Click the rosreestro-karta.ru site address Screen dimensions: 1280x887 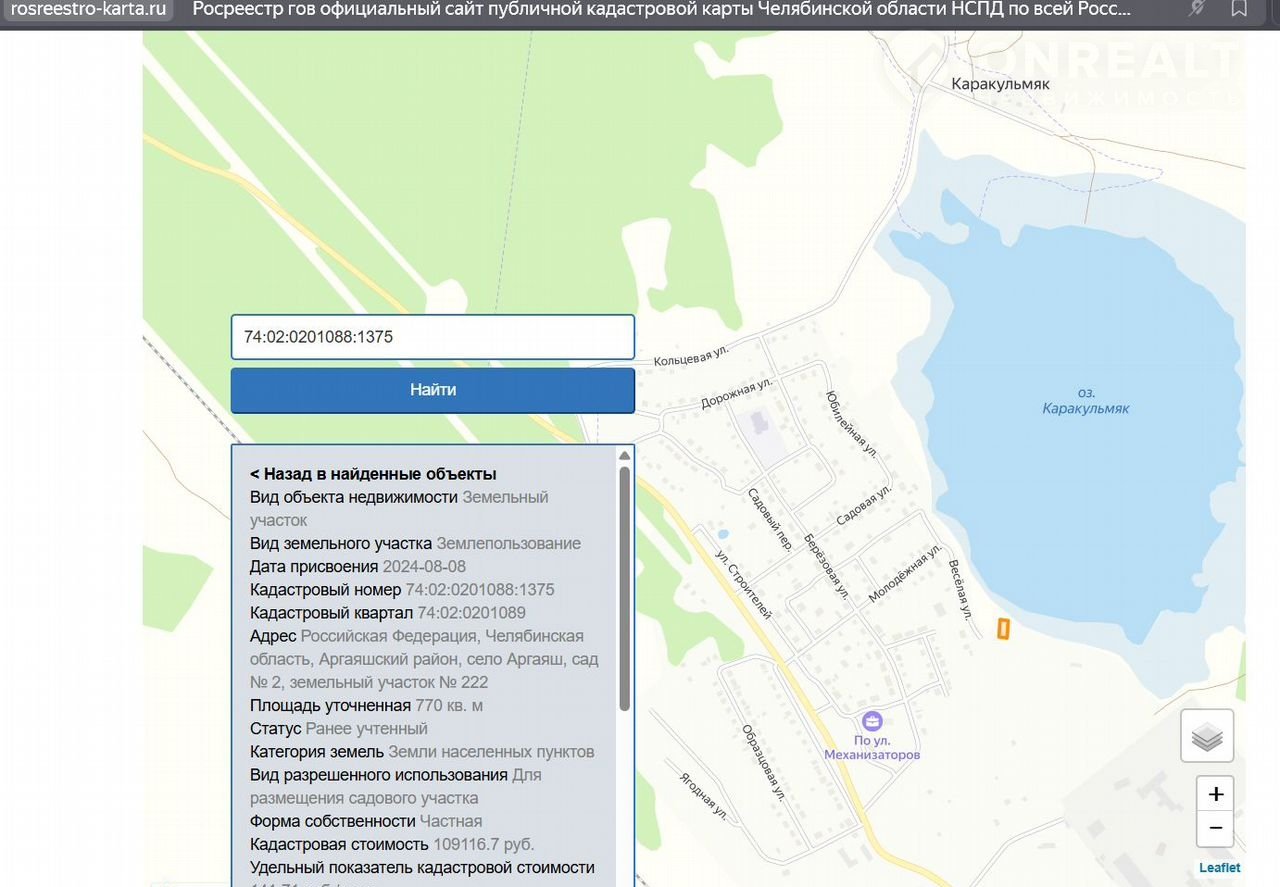click(88, 9)
